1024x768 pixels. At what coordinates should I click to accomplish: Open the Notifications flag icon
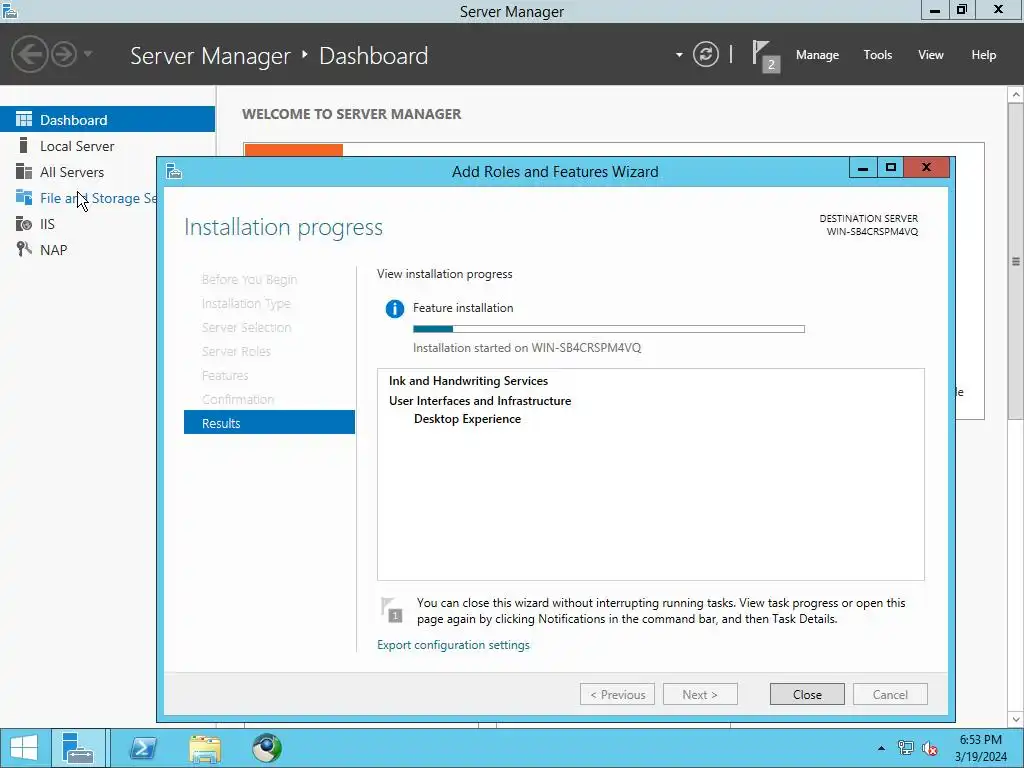(x=765, y=56)
